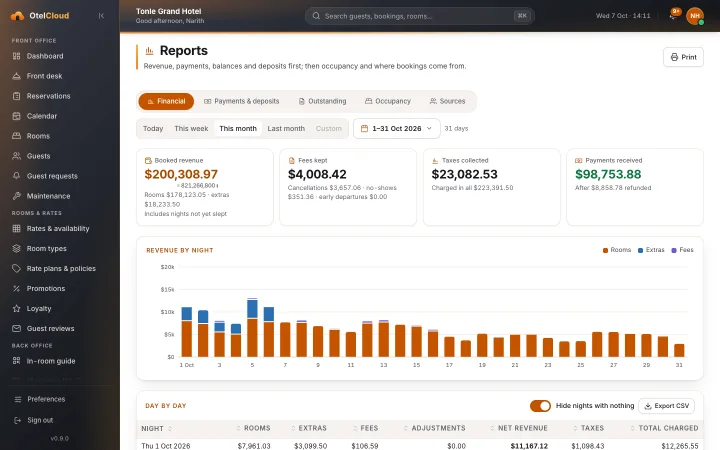
Task: Click the Reports bar chart icon
Action: tap(149, 51)
